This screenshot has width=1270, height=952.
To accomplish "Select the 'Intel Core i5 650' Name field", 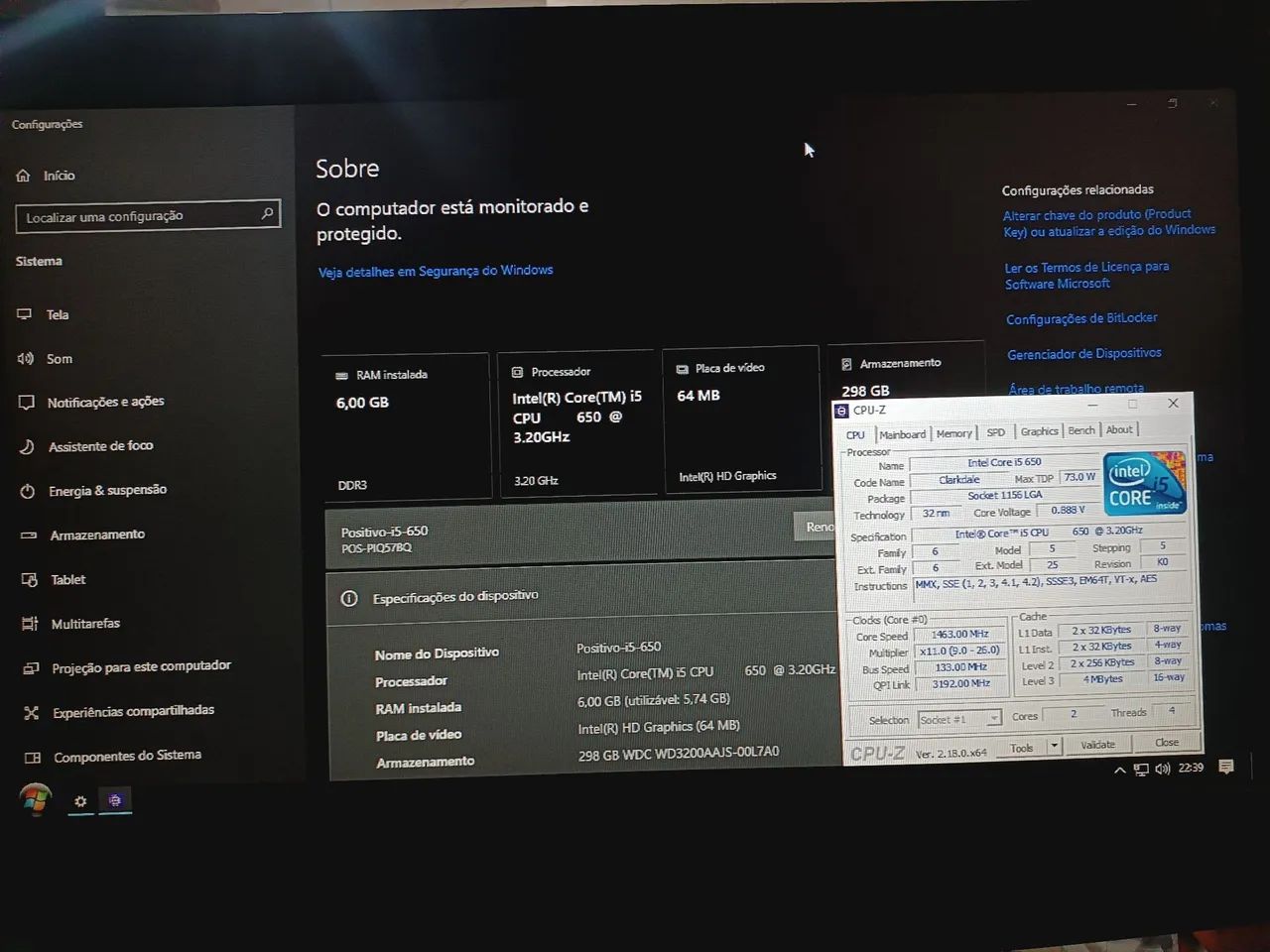I will click(1004, 462).
